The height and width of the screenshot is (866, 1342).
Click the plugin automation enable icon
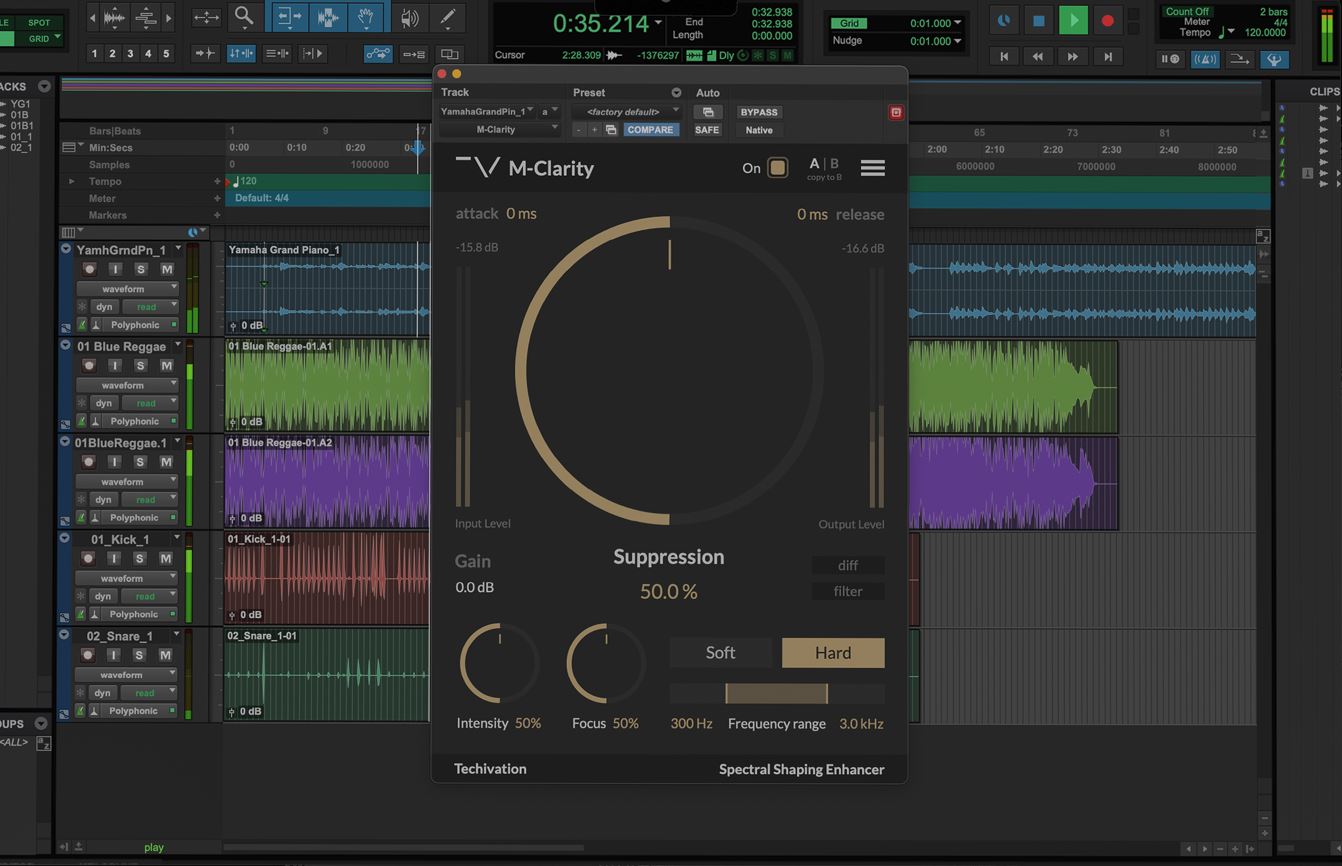coord(708,112)
